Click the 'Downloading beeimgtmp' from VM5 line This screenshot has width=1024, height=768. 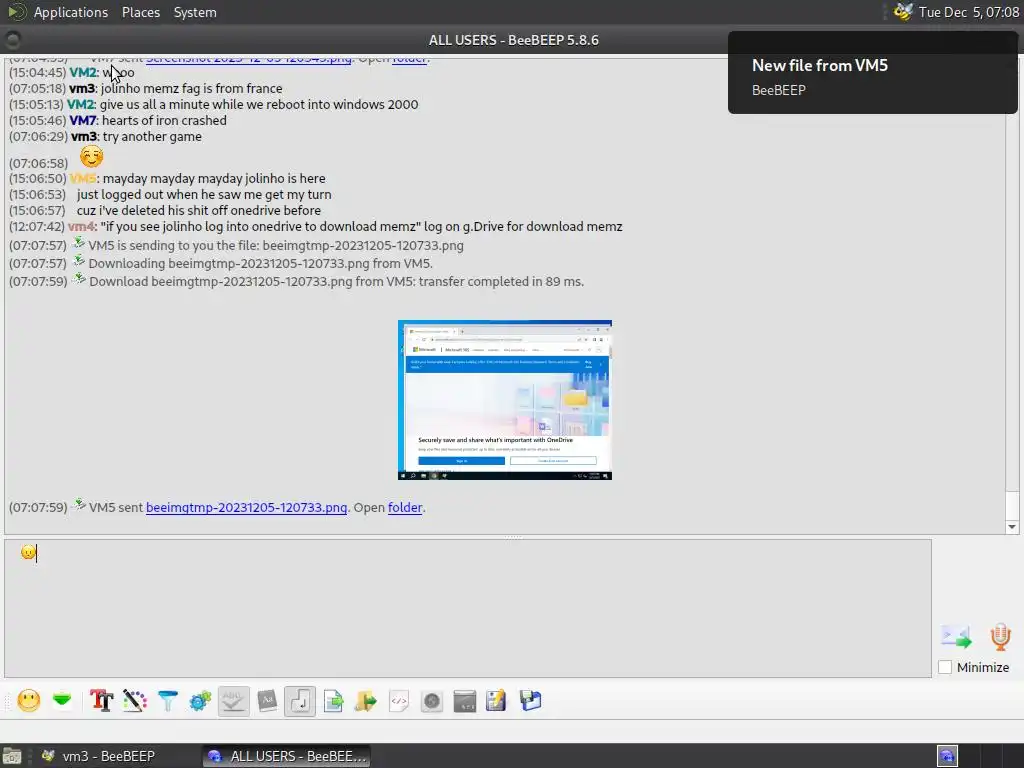point(261,264)
